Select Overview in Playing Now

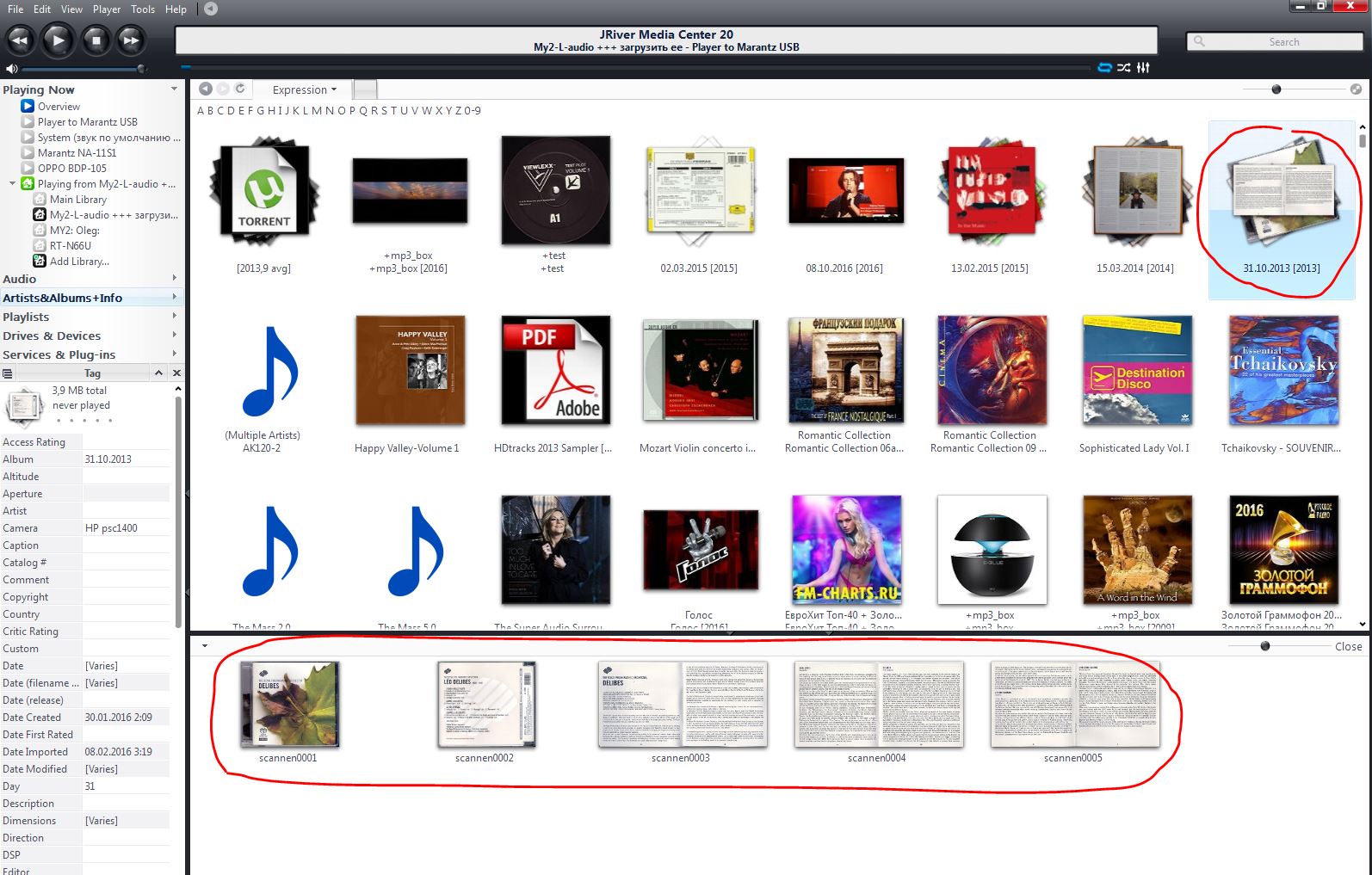coord(59,107)
